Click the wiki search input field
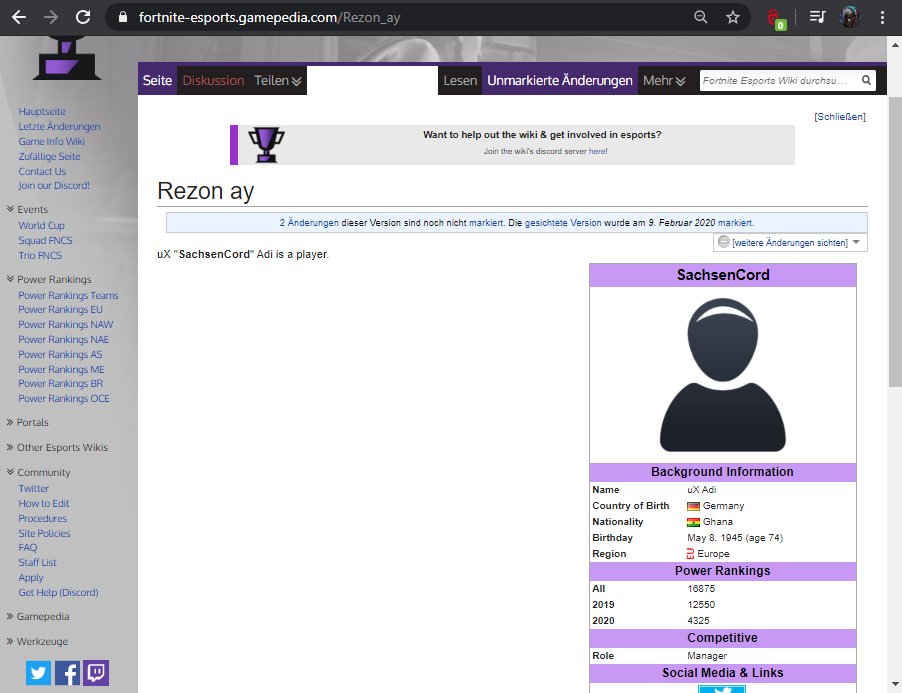The height and width of the screenshot is (693, 902). click(779, 81)
